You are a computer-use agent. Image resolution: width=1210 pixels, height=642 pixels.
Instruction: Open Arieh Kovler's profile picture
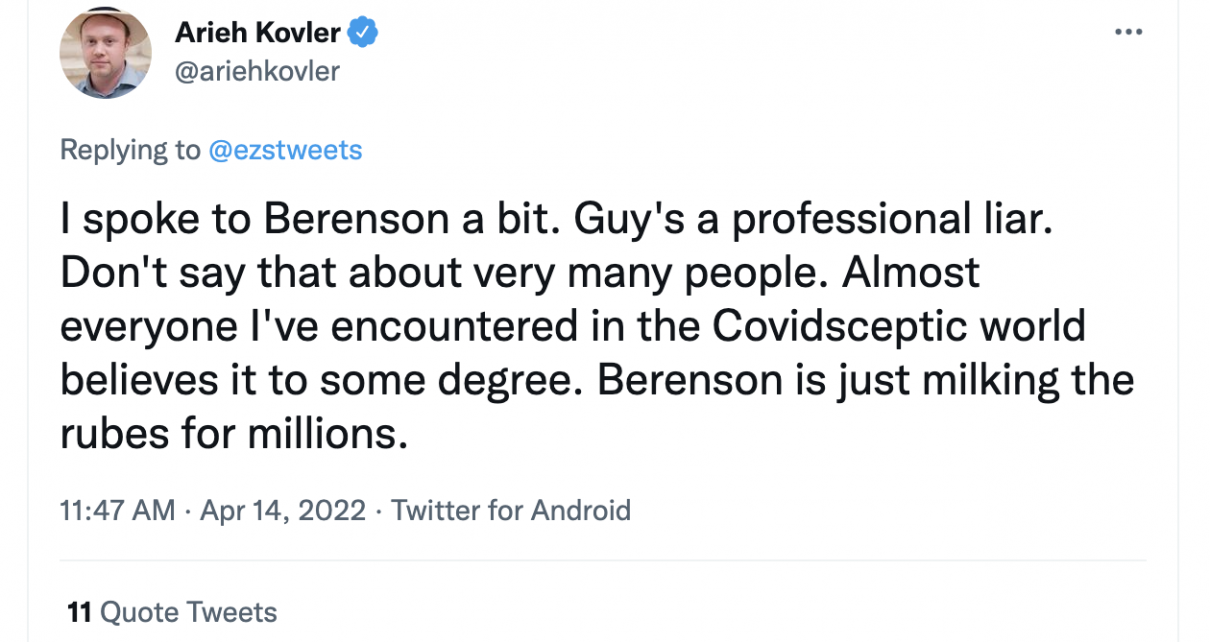[x=105, y=53]
